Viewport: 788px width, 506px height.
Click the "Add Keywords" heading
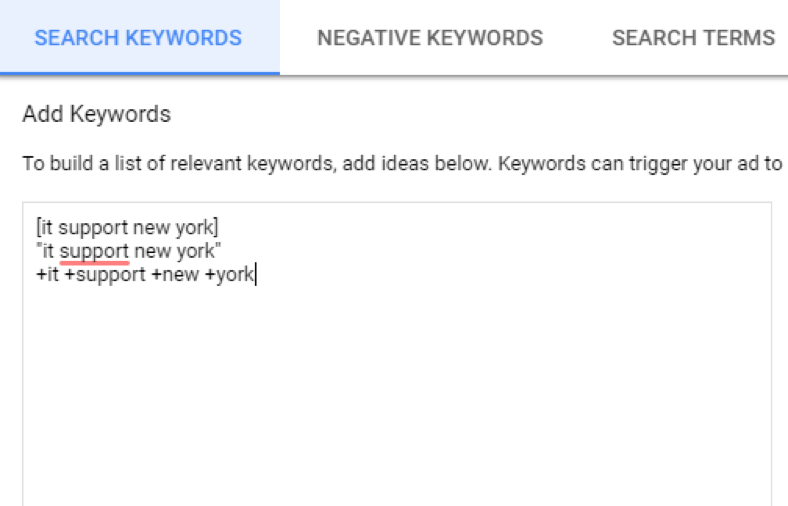coord(96,114)
